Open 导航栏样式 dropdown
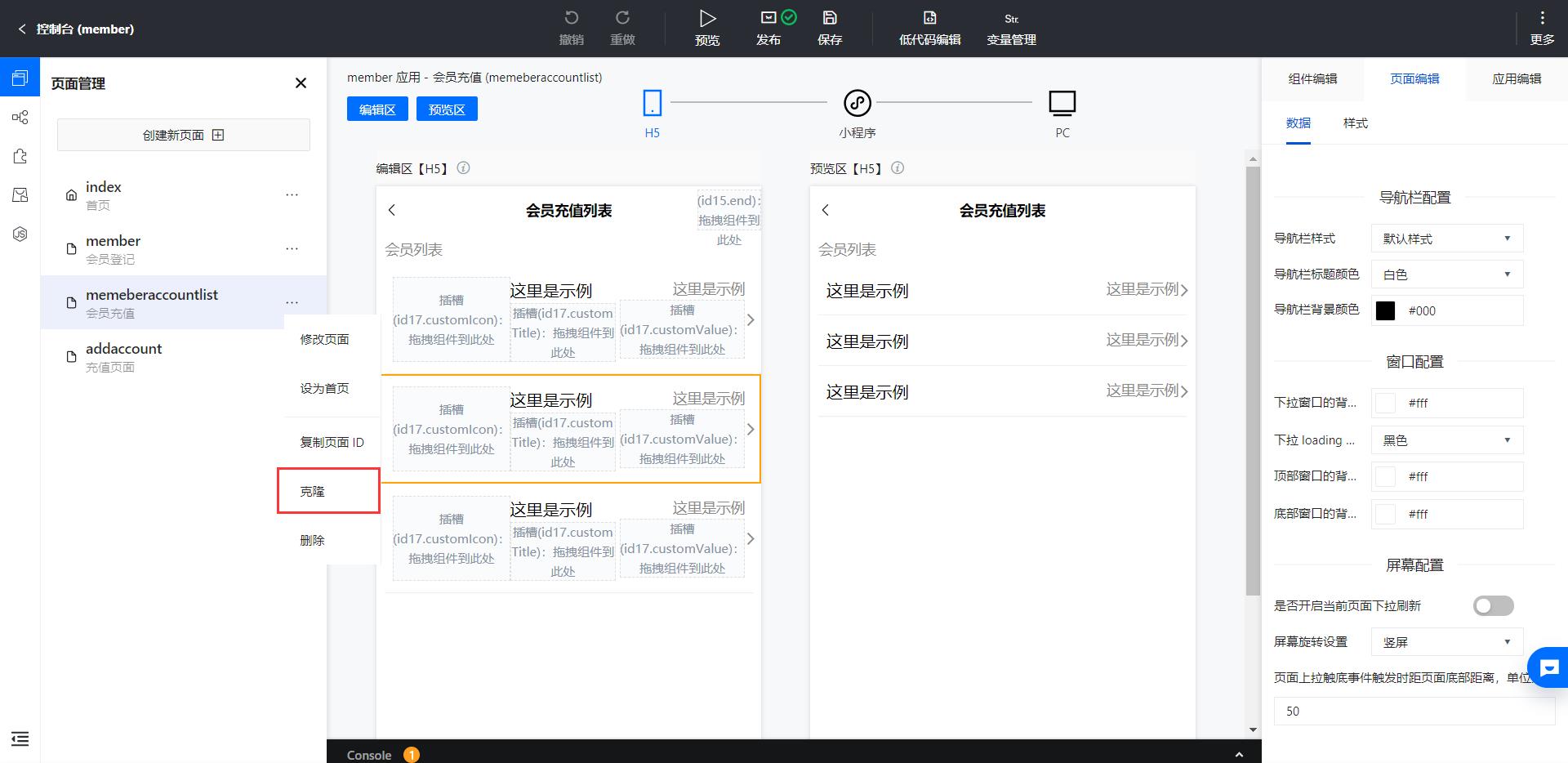1568x763 pixels. click(1446, 239)
